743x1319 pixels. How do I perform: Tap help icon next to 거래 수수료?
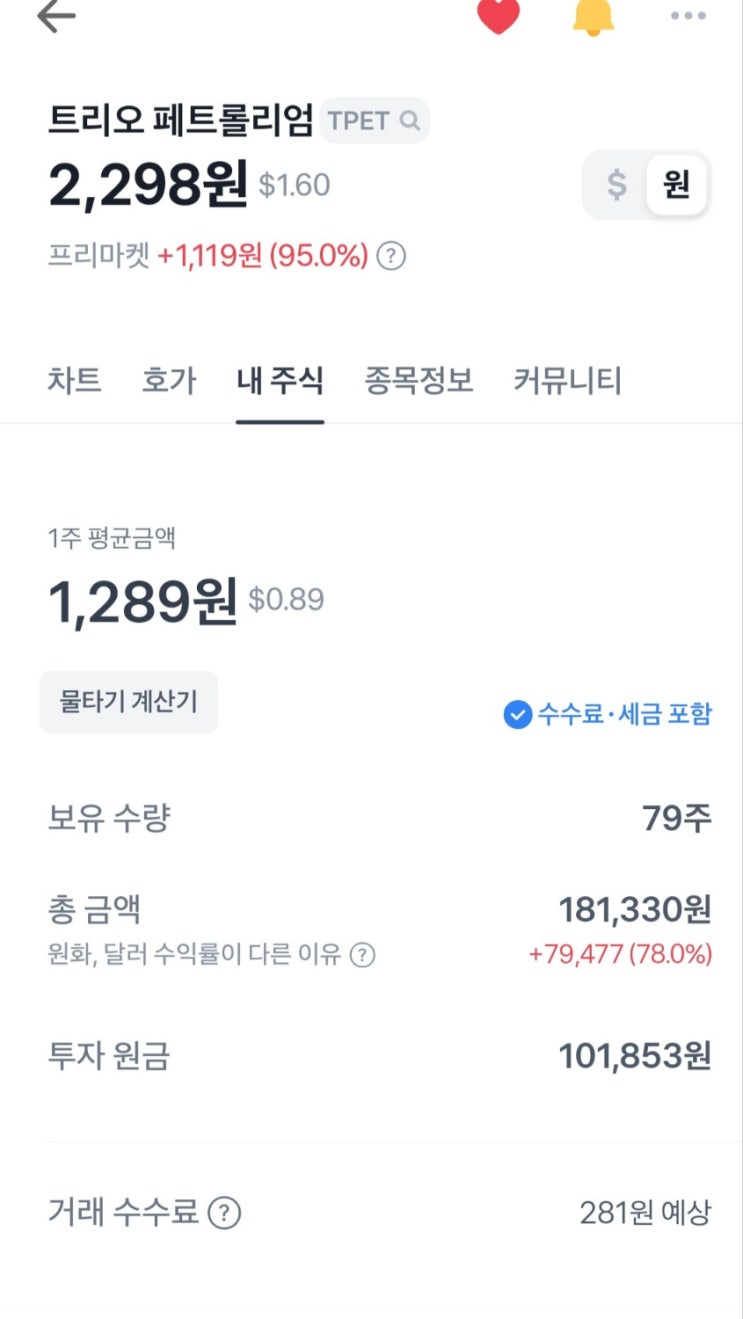(224, 1214)
